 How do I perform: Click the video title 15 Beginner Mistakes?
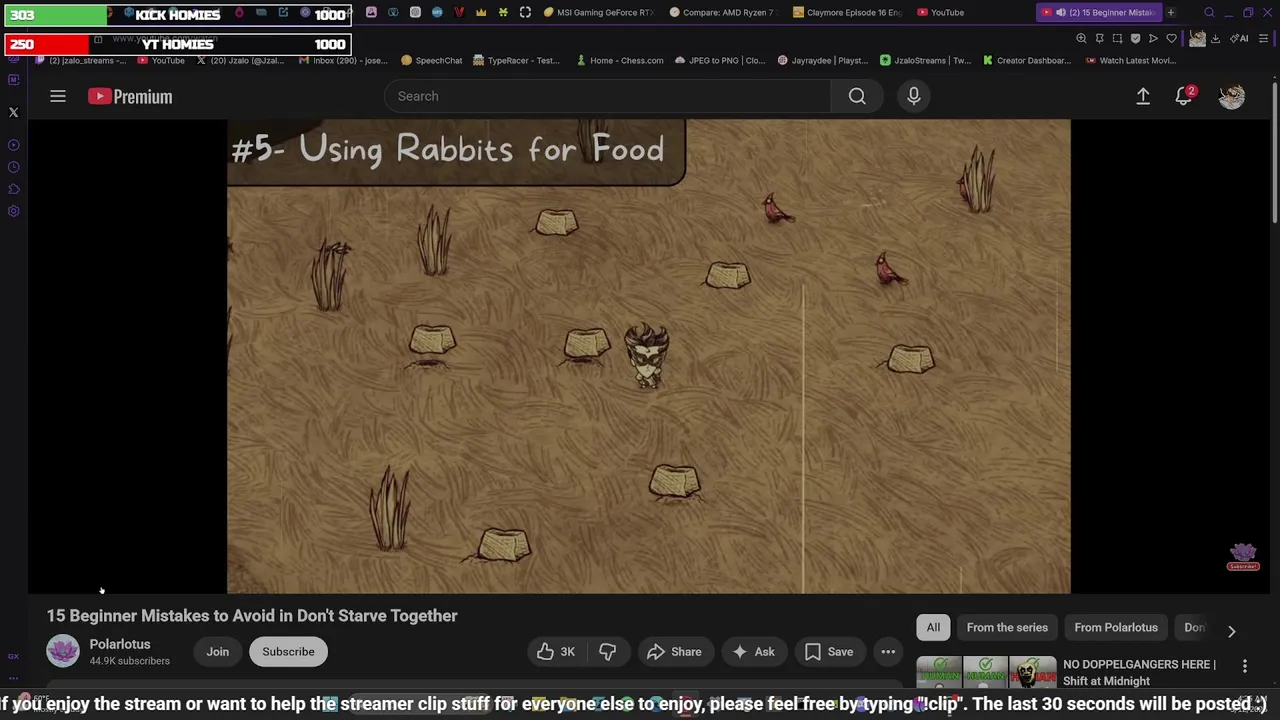[x=252, y=616]
